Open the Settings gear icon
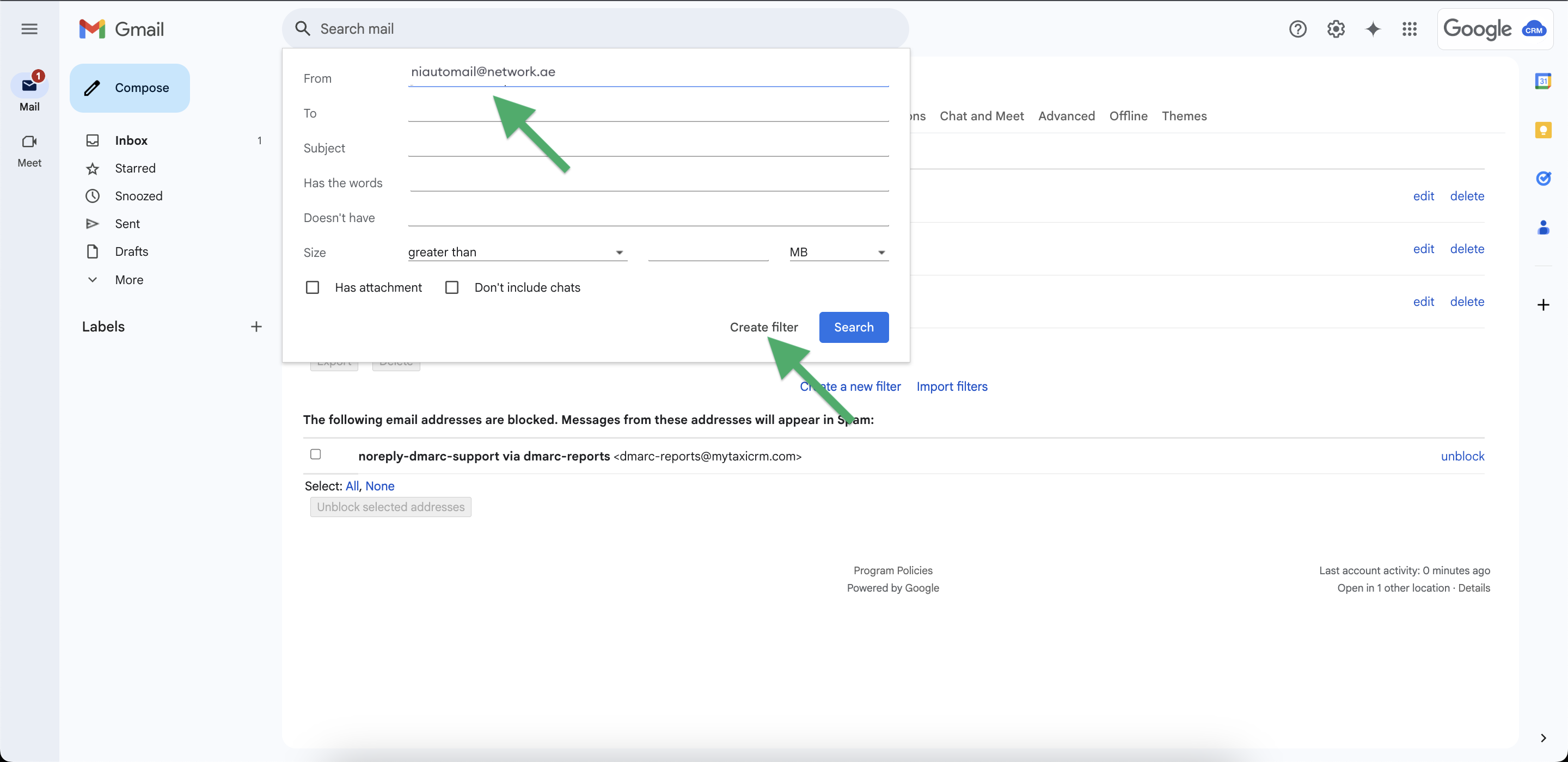Viewport: 1568px width, 762px height. pos(1336,29)
